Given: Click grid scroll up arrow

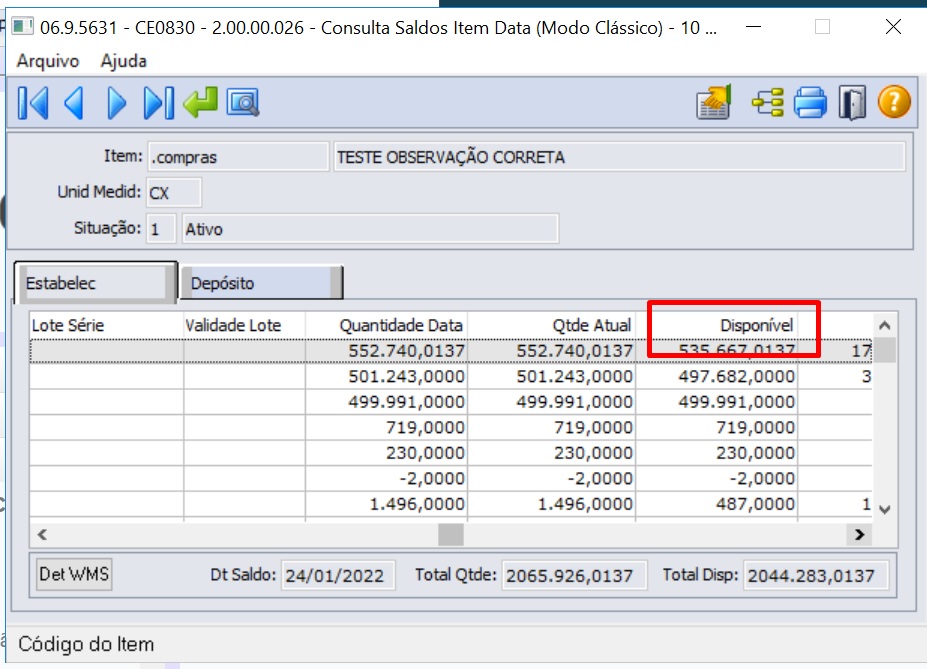Looking at the screenshot, I should pos(884,325).
